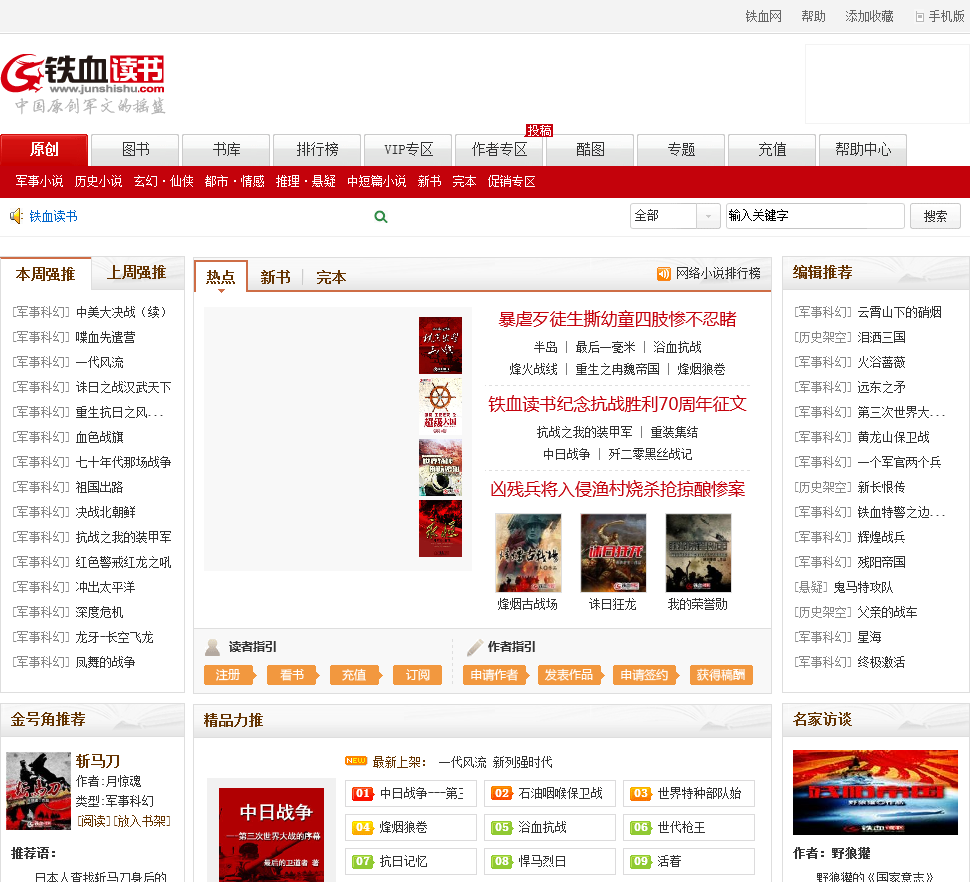Open 促销专区 in red submenu
This screenshot has width=970, height=882.
coord(512,181)
